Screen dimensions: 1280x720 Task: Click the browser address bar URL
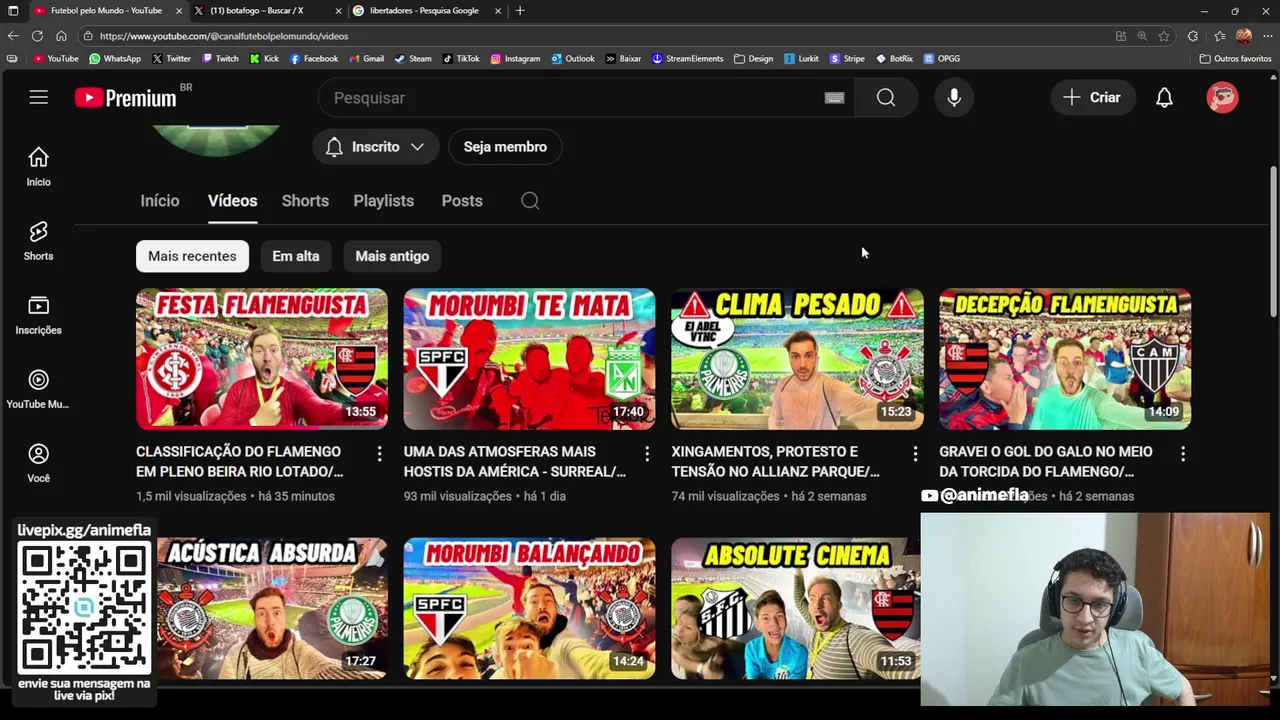pyautogui.click(x=224, y=36)
